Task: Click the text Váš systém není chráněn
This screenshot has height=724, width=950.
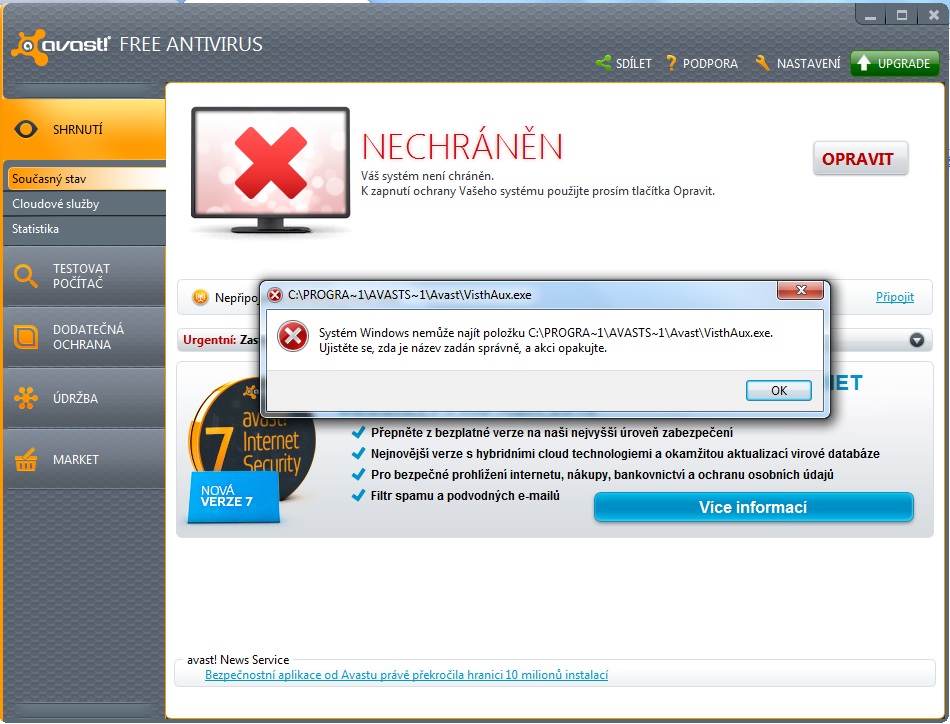Action: coord(427,176)
